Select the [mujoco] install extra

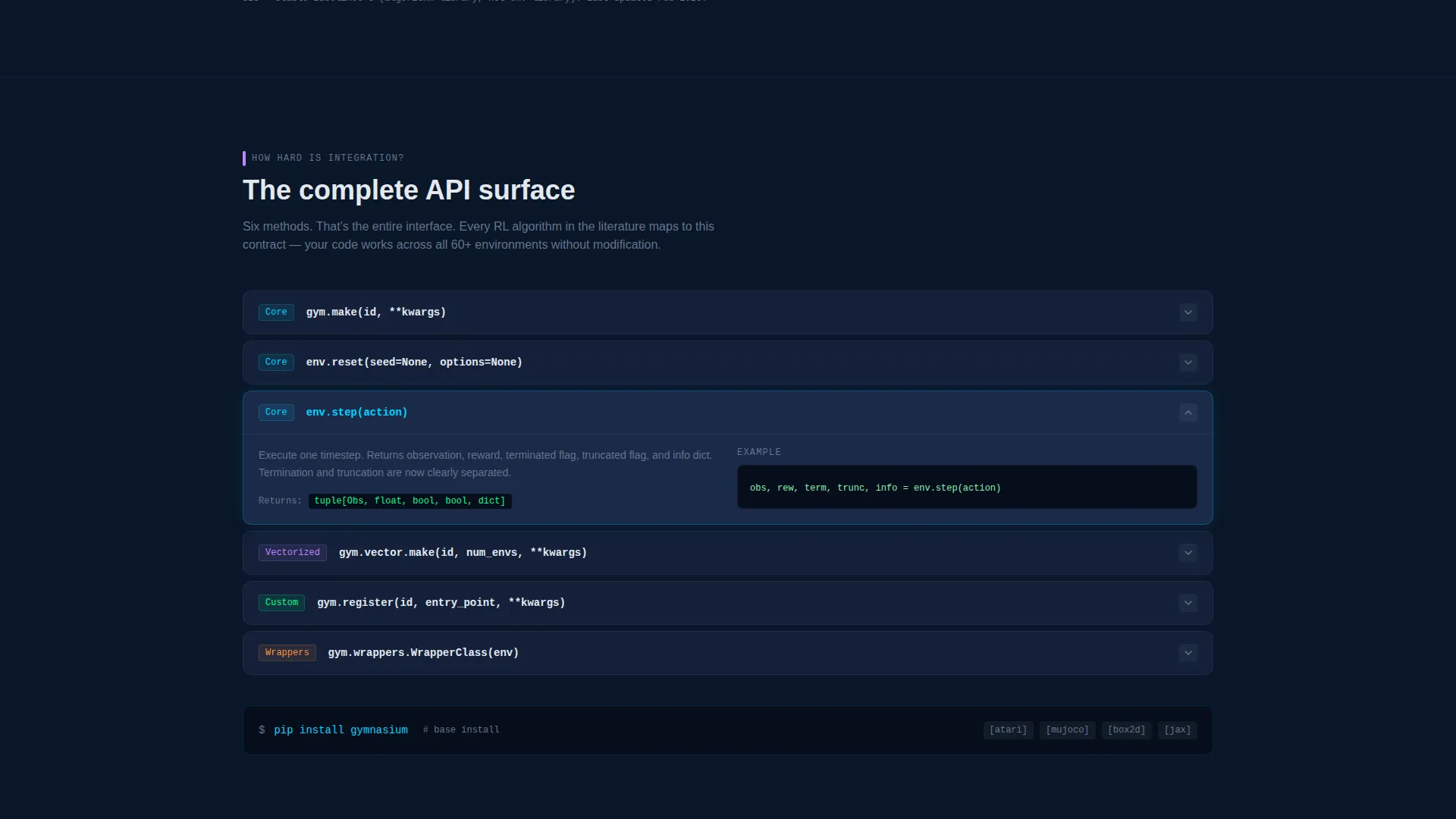[x=1067, y=730]
